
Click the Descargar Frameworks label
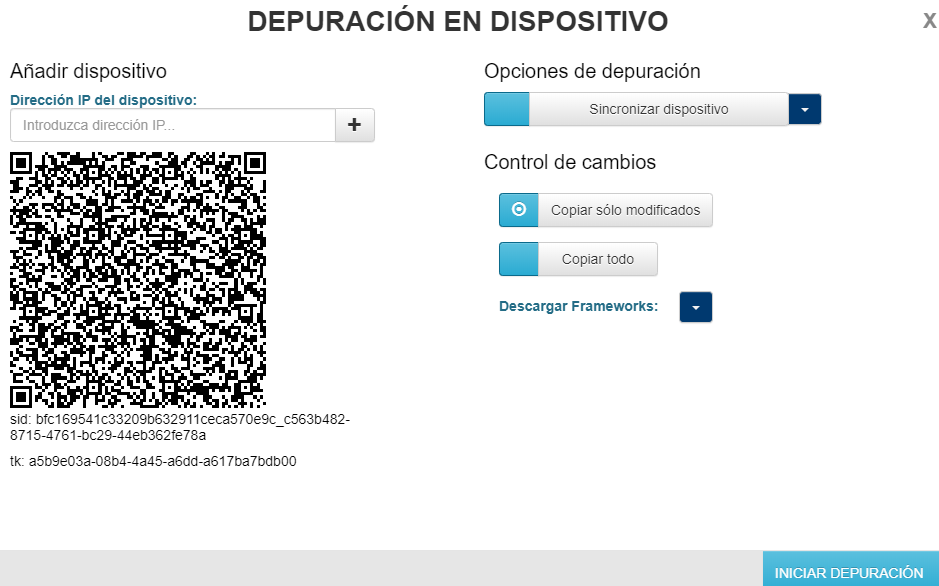tap(578, 306)
